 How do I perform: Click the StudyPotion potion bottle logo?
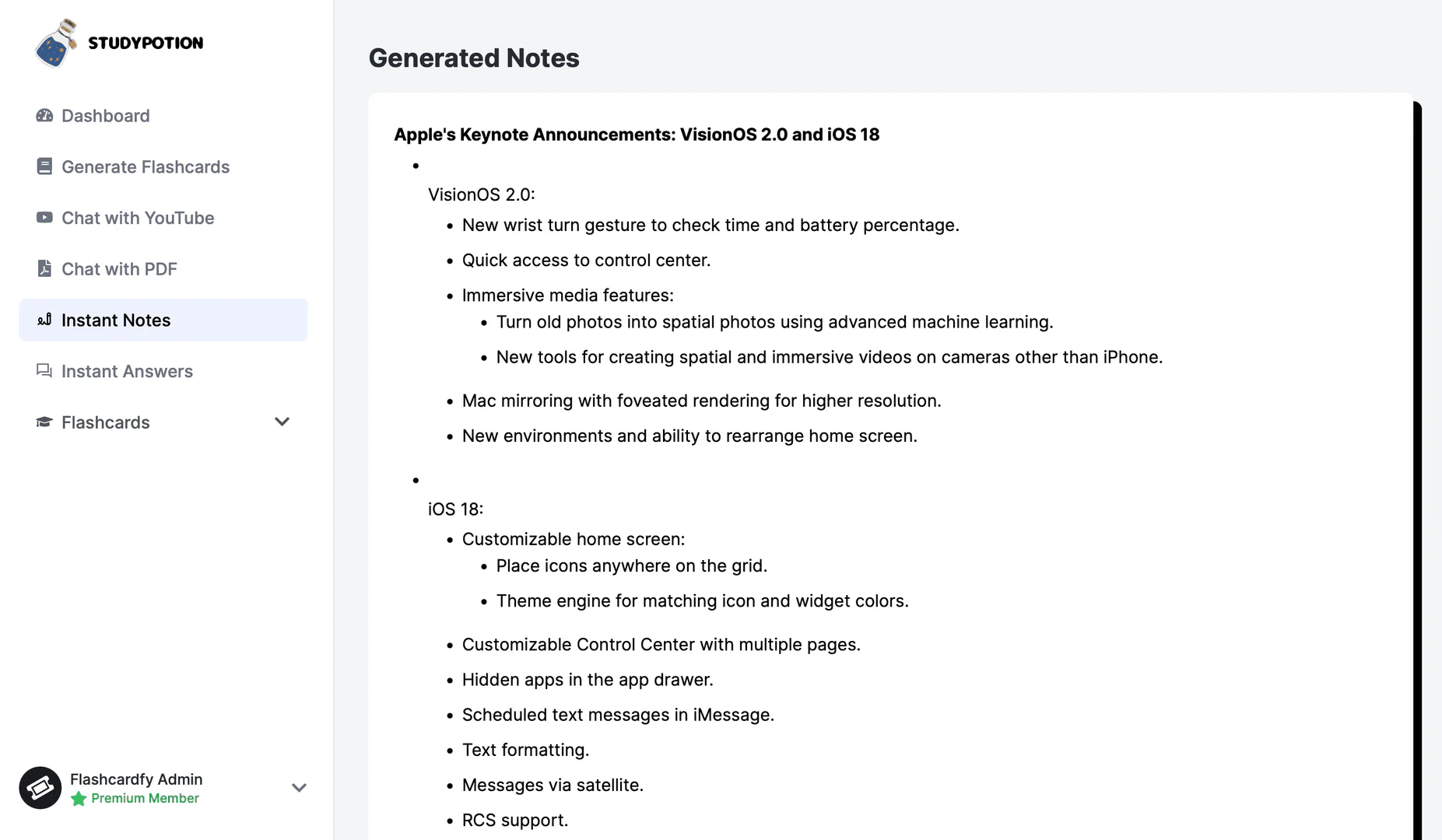[x=56, y=44]
